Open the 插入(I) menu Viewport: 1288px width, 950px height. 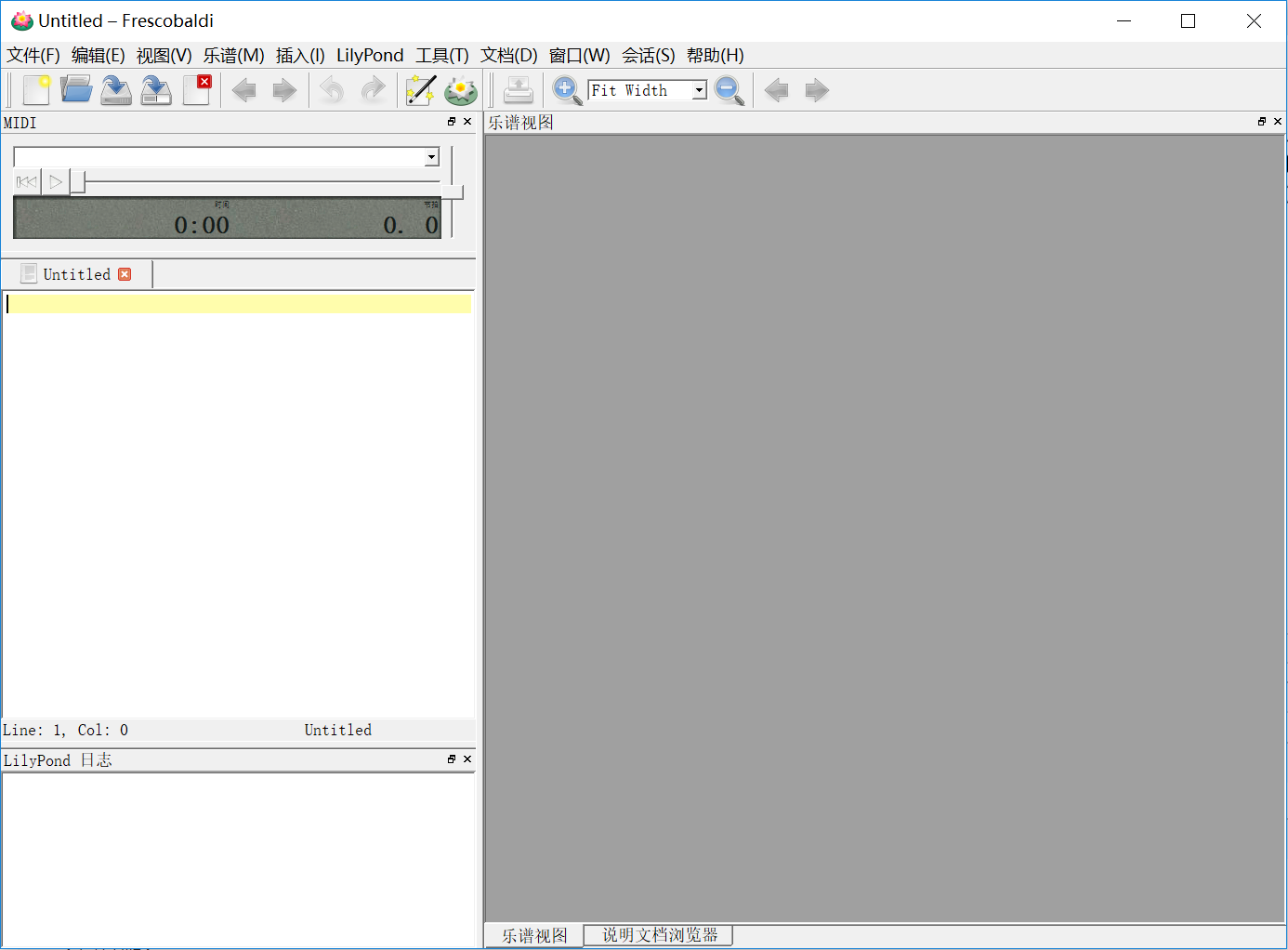pos(300,56)
